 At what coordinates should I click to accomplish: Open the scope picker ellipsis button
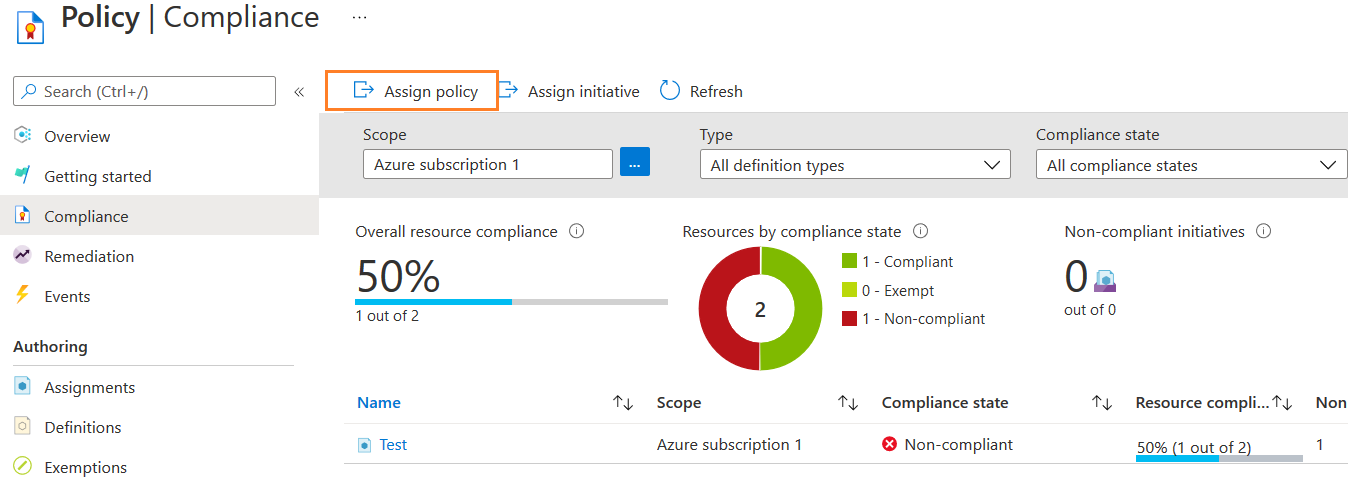[635, 164]
